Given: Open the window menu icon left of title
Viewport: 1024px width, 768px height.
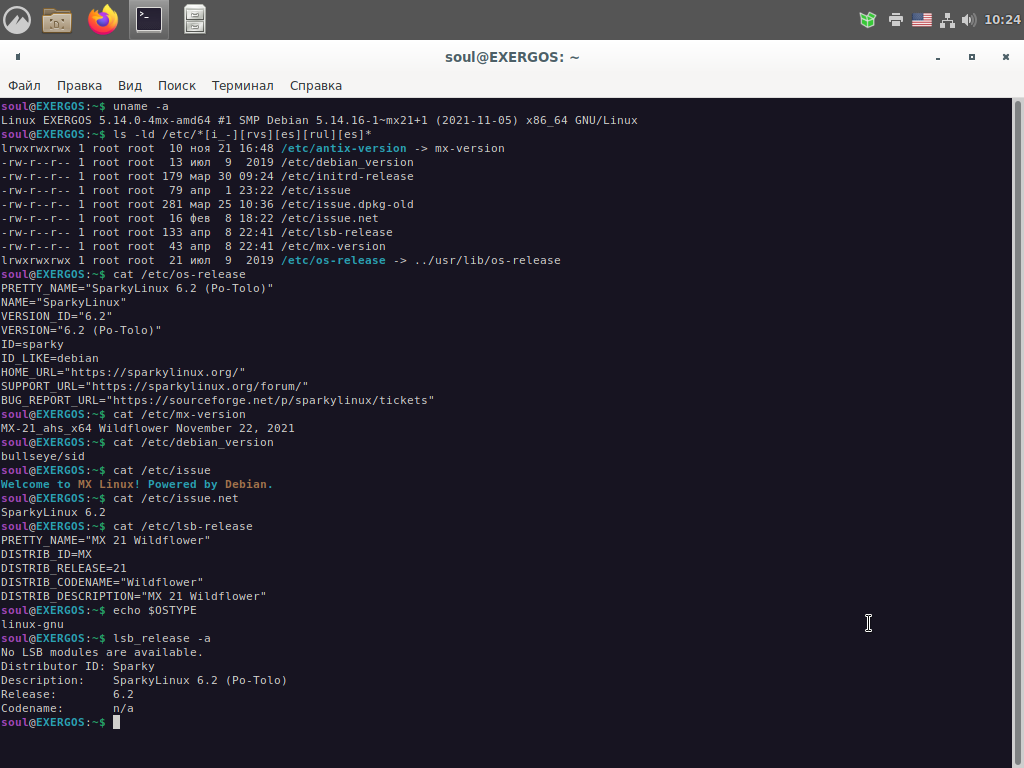Looking at the screenshot, I should pyautogui.click(x=18, y=57).
